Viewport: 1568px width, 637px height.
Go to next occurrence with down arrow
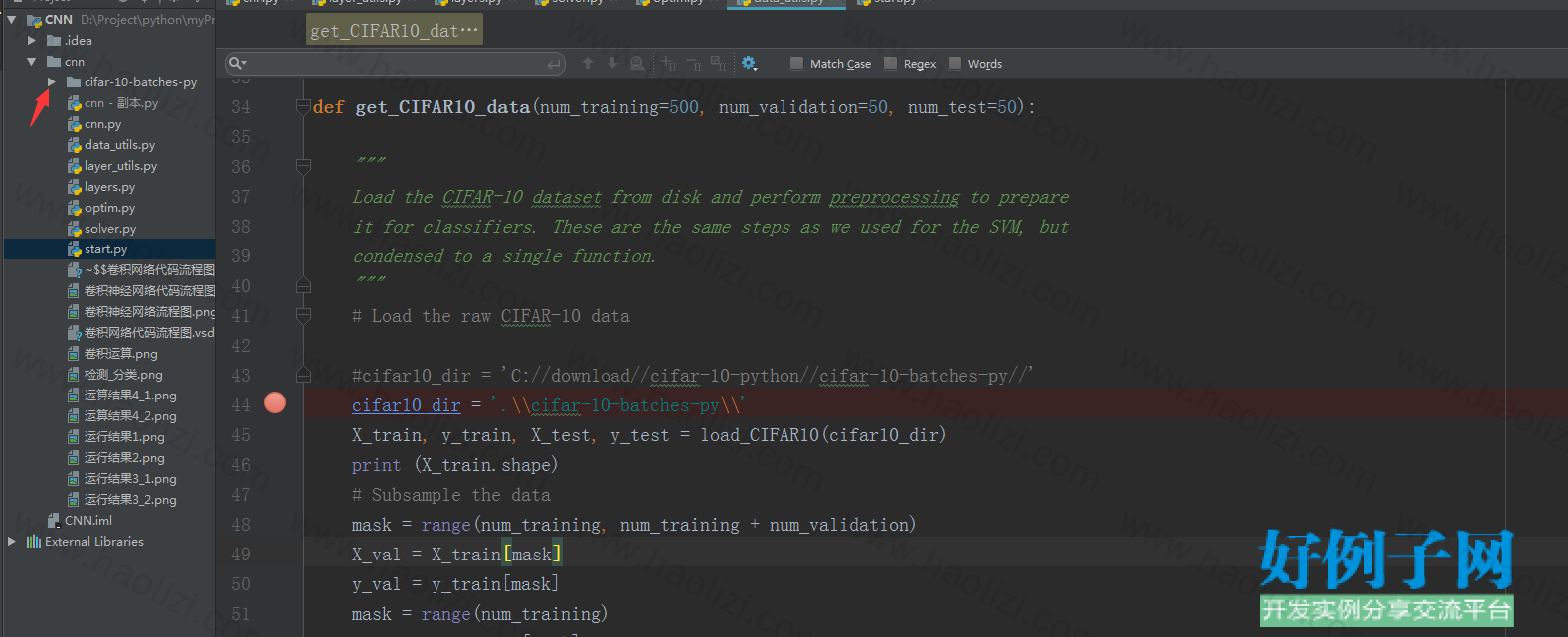[611, 63]
